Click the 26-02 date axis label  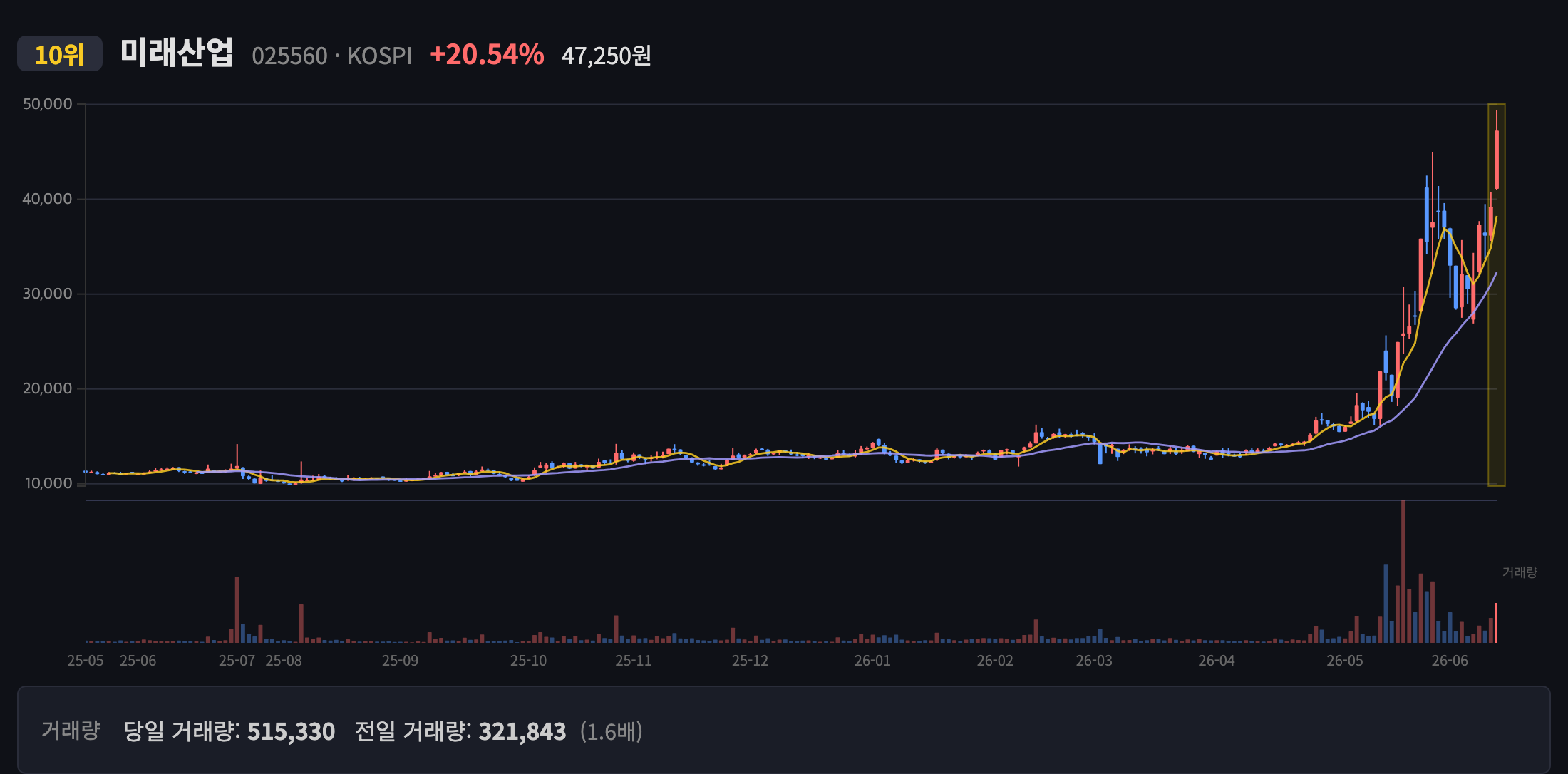tap(995, 661)
